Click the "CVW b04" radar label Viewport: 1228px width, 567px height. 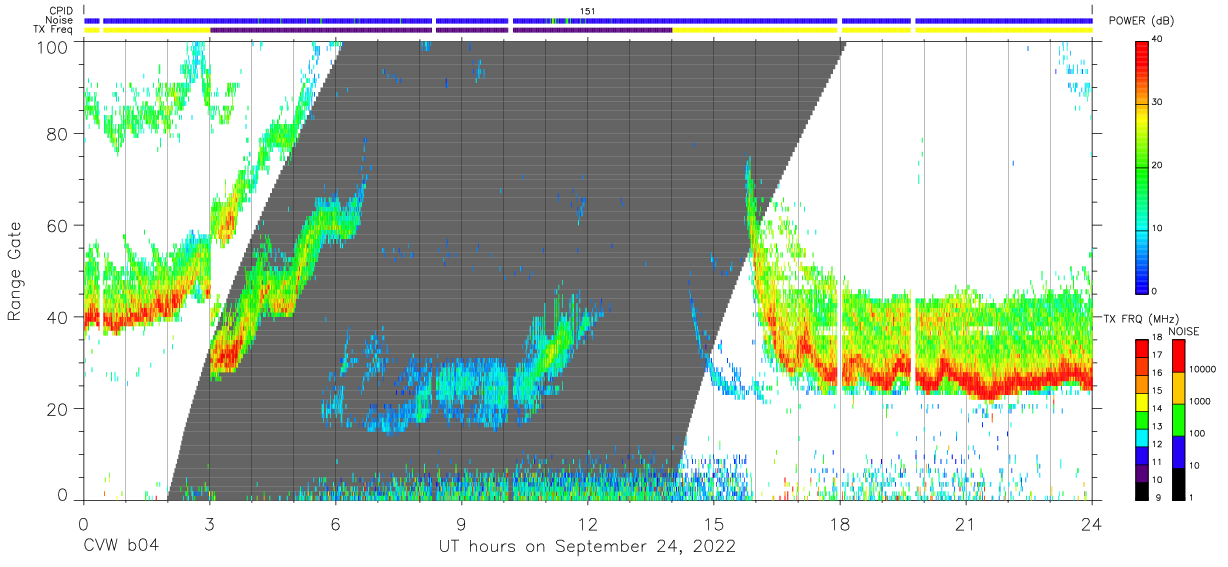pos(121,547)
